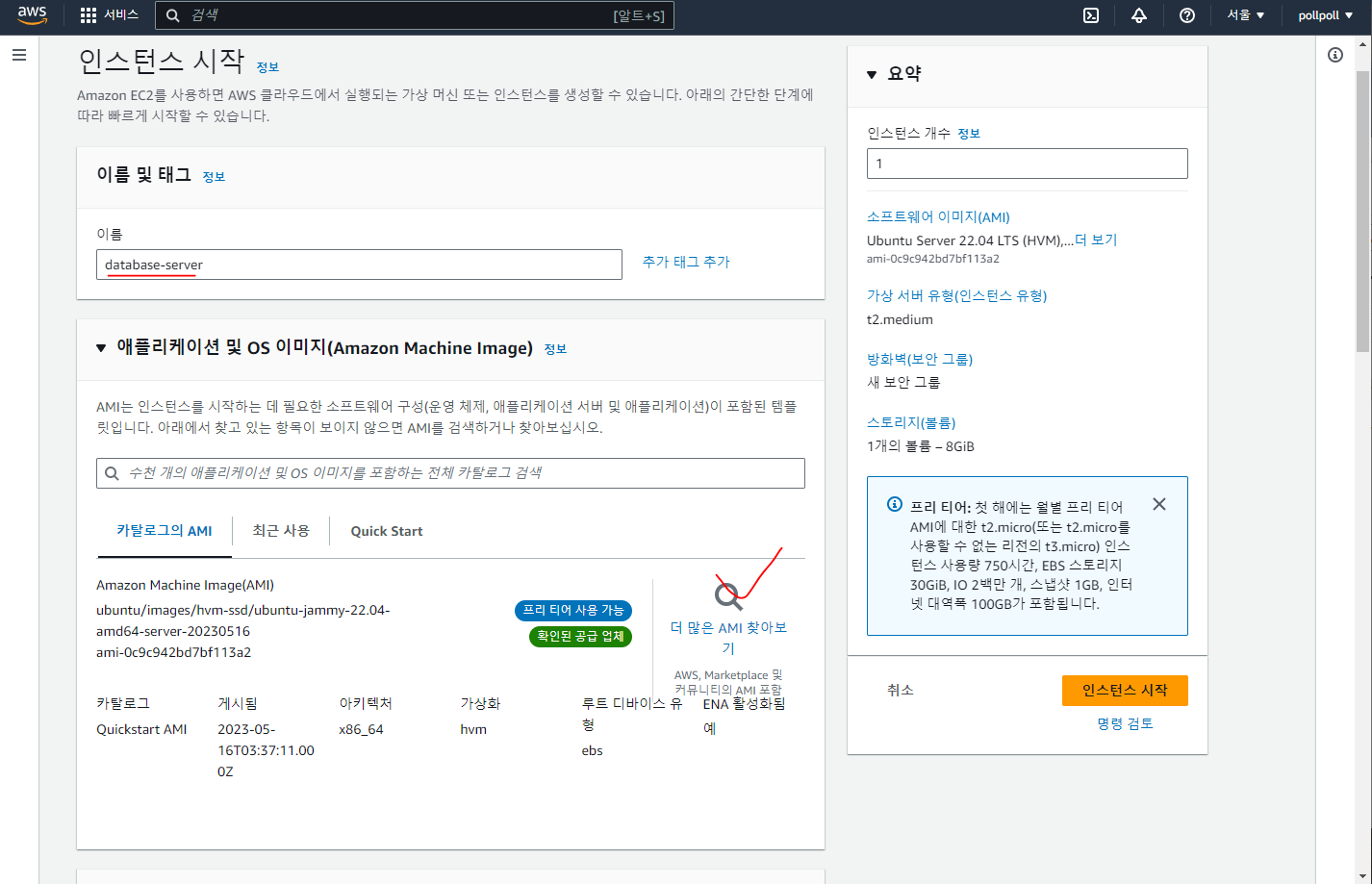1372x884 pixels.
Task: Click the search icon in the AMI catalog search box
Action: click(x=113, y=473)
